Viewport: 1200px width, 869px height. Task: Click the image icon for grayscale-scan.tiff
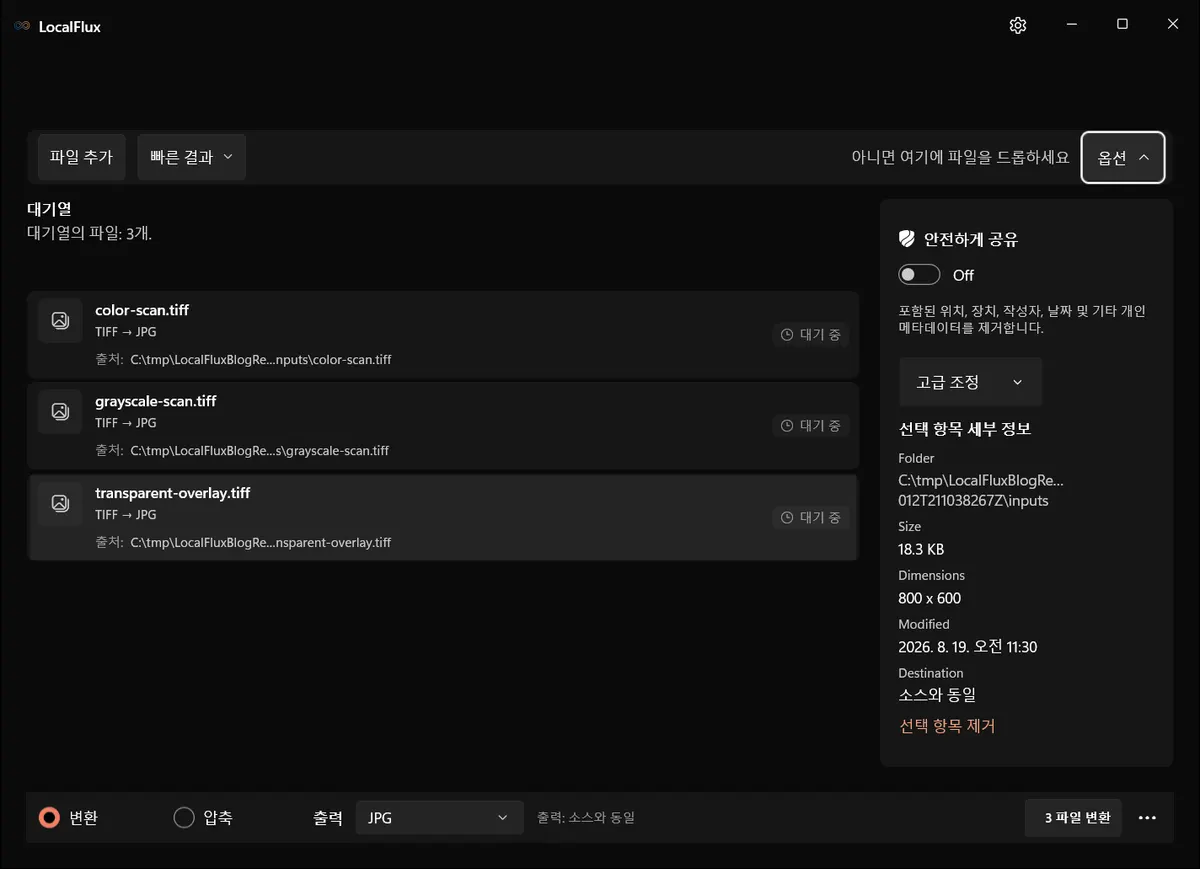60,411
